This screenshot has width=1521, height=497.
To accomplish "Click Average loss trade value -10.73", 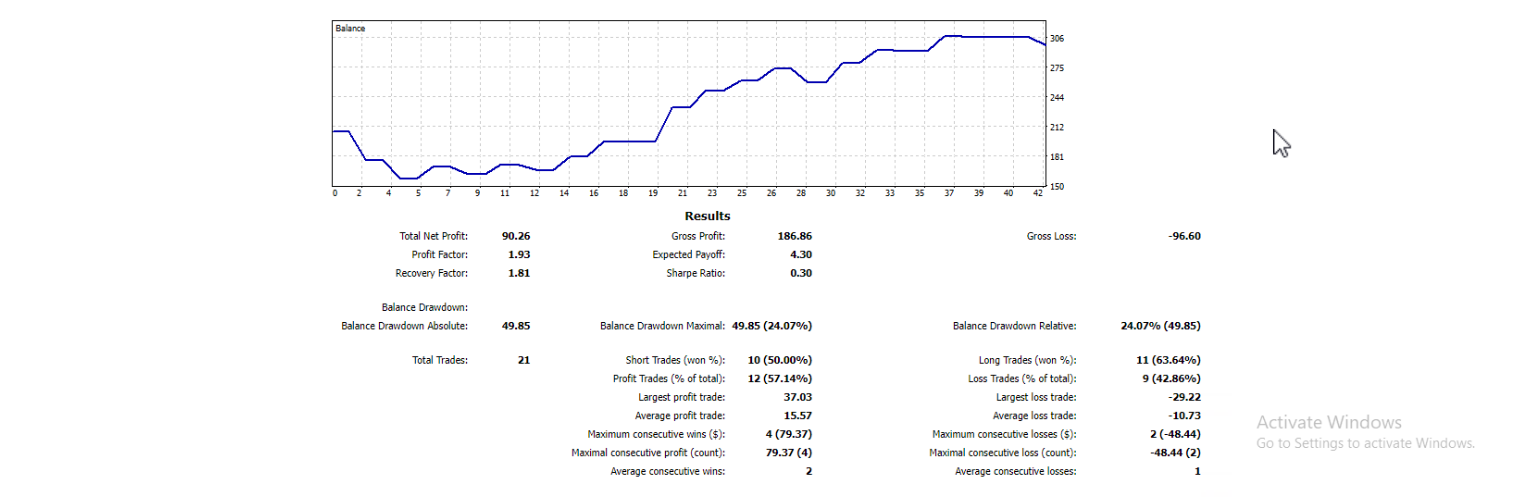I will 1184,416.
